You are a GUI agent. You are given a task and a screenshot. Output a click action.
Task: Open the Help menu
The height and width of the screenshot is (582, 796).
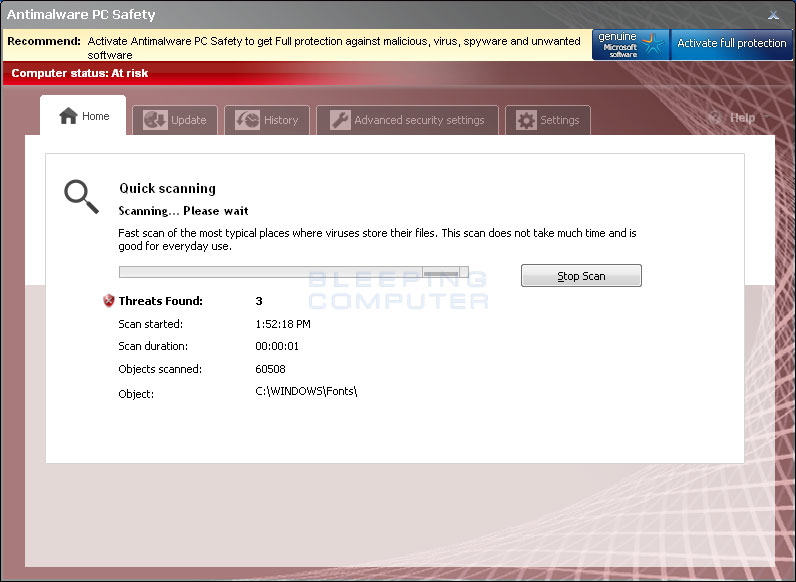pyautogui.click(x=742, y=118)
